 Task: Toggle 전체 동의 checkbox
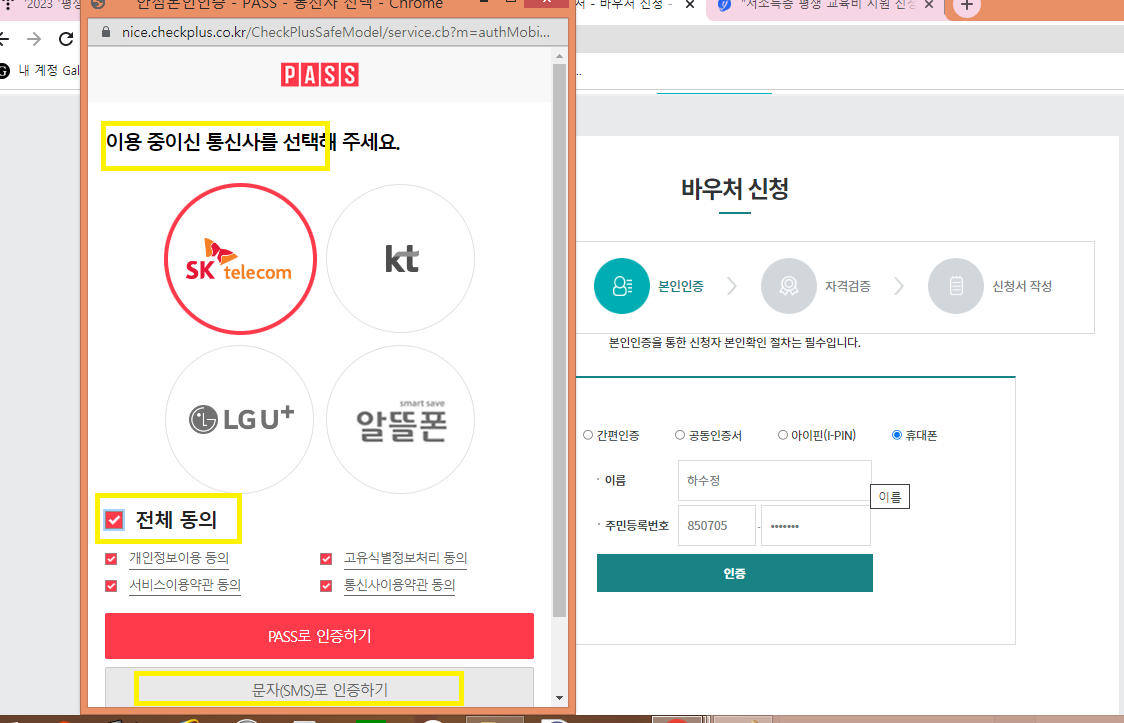click(114, 519)
